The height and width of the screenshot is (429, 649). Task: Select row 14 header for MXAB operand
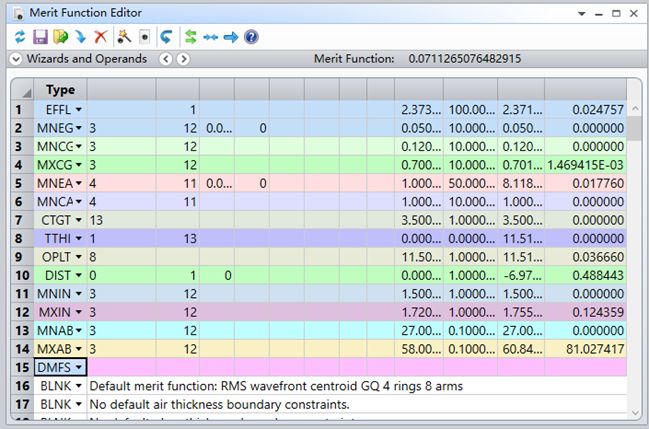[x=17, y=348]
